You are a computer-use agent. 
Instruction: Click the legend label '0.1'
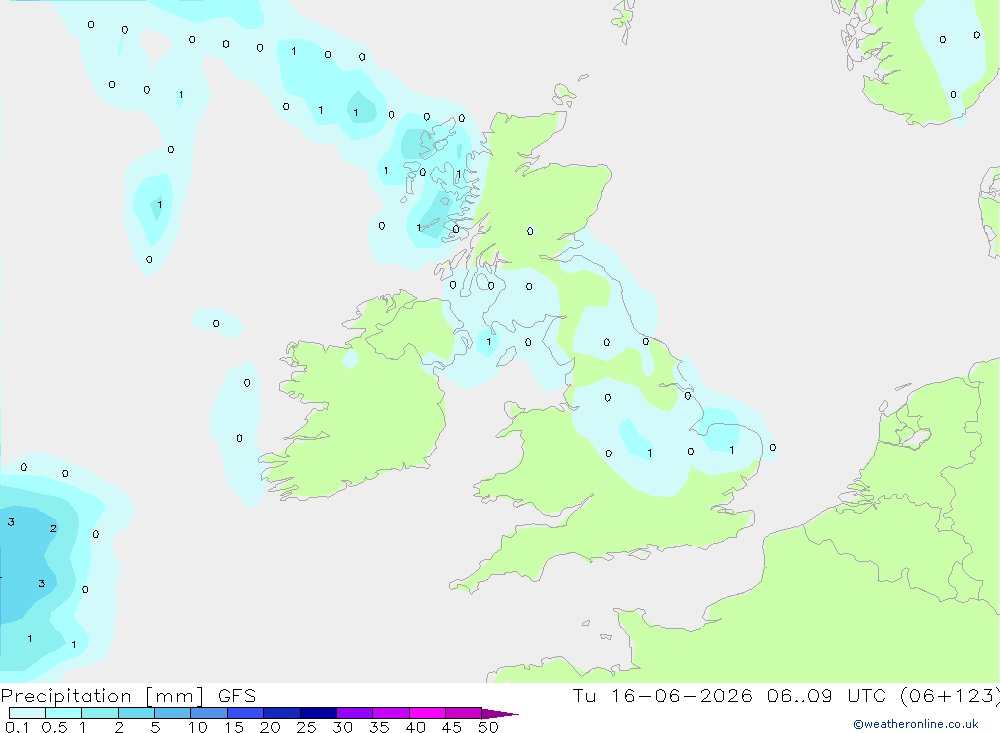(x=17, y=727)
